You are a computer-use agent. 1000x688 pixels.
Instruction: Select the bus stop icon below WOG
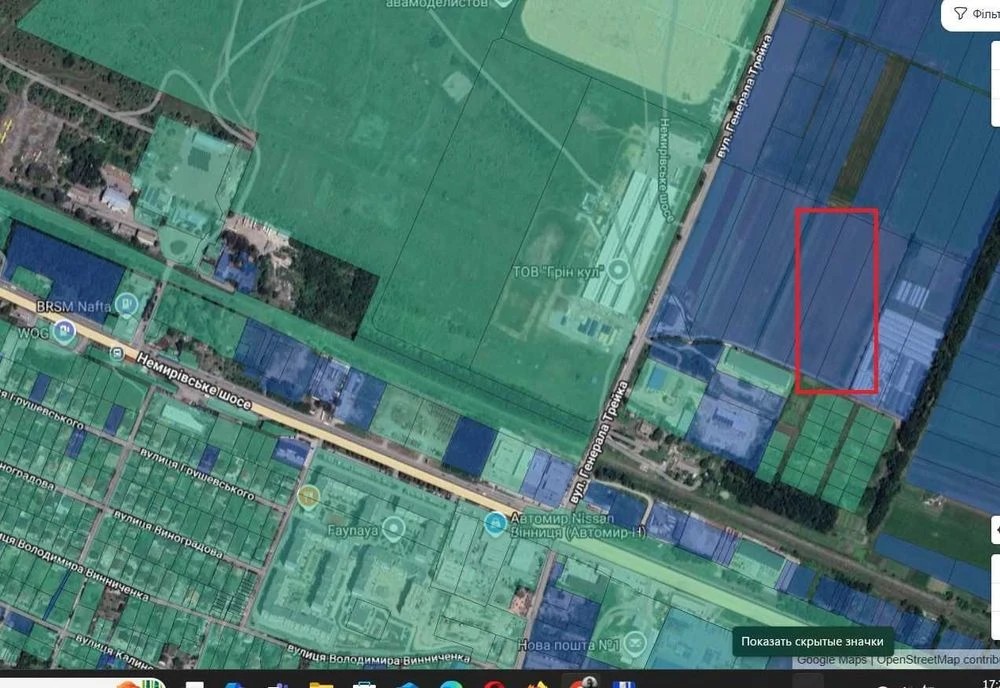click(117, 353)
